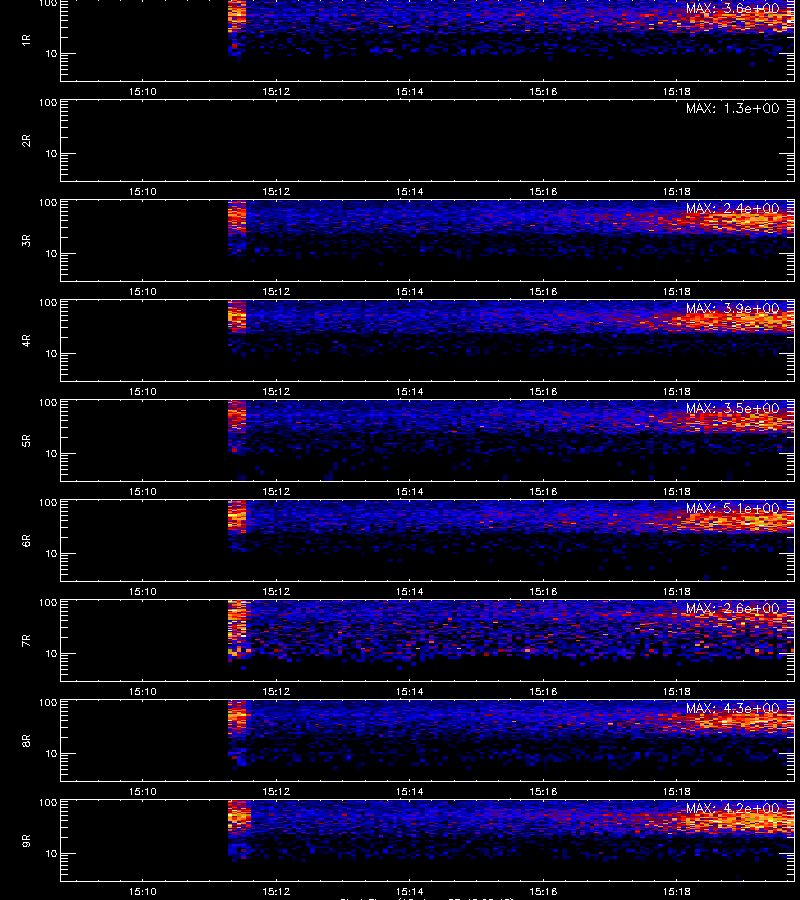Click the 6R panel axis label

(x=26, y=541)
